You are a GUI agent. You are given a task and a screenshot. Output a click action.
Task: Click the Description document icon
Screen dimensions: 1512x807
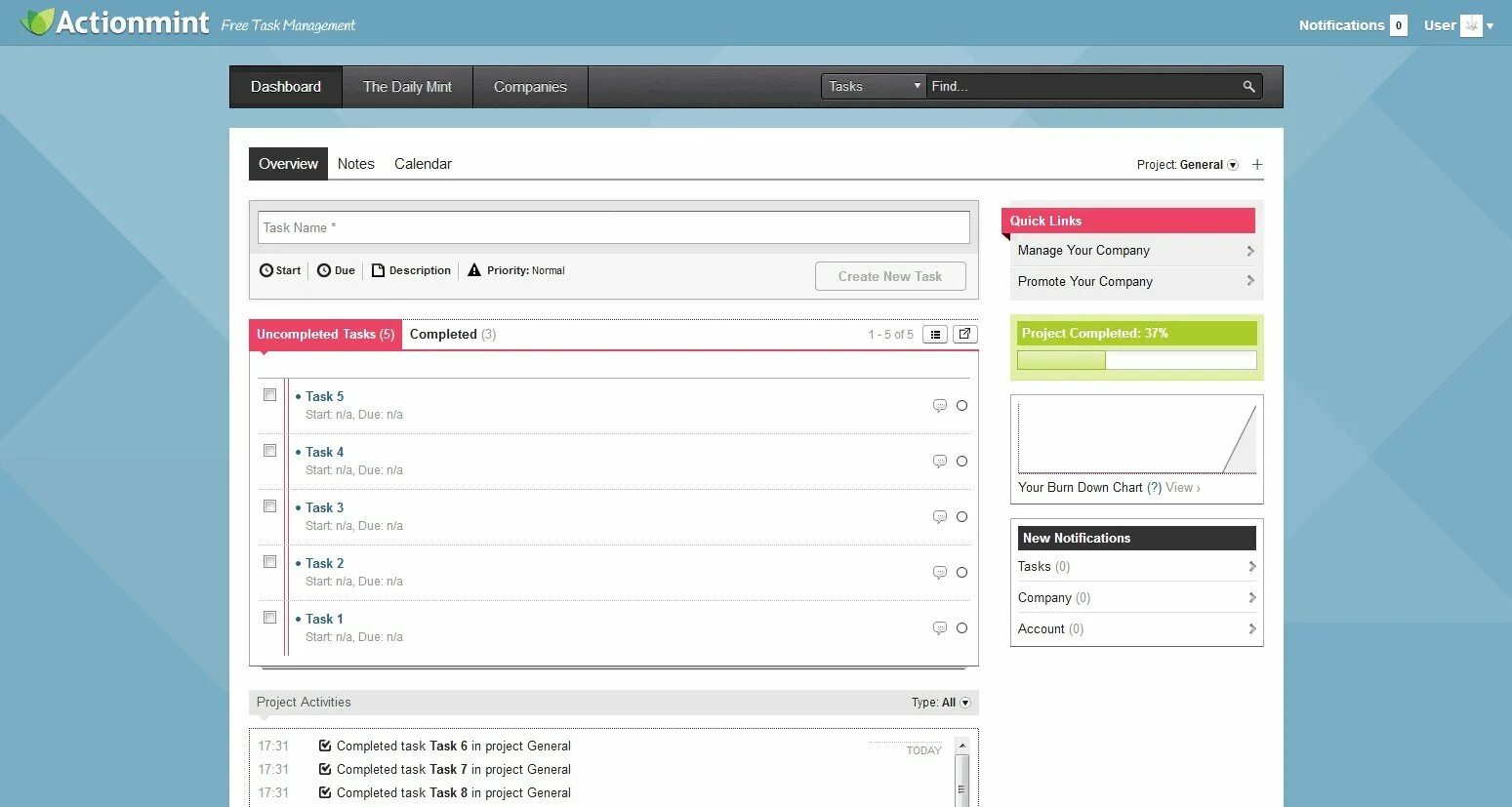pos(379,270)
